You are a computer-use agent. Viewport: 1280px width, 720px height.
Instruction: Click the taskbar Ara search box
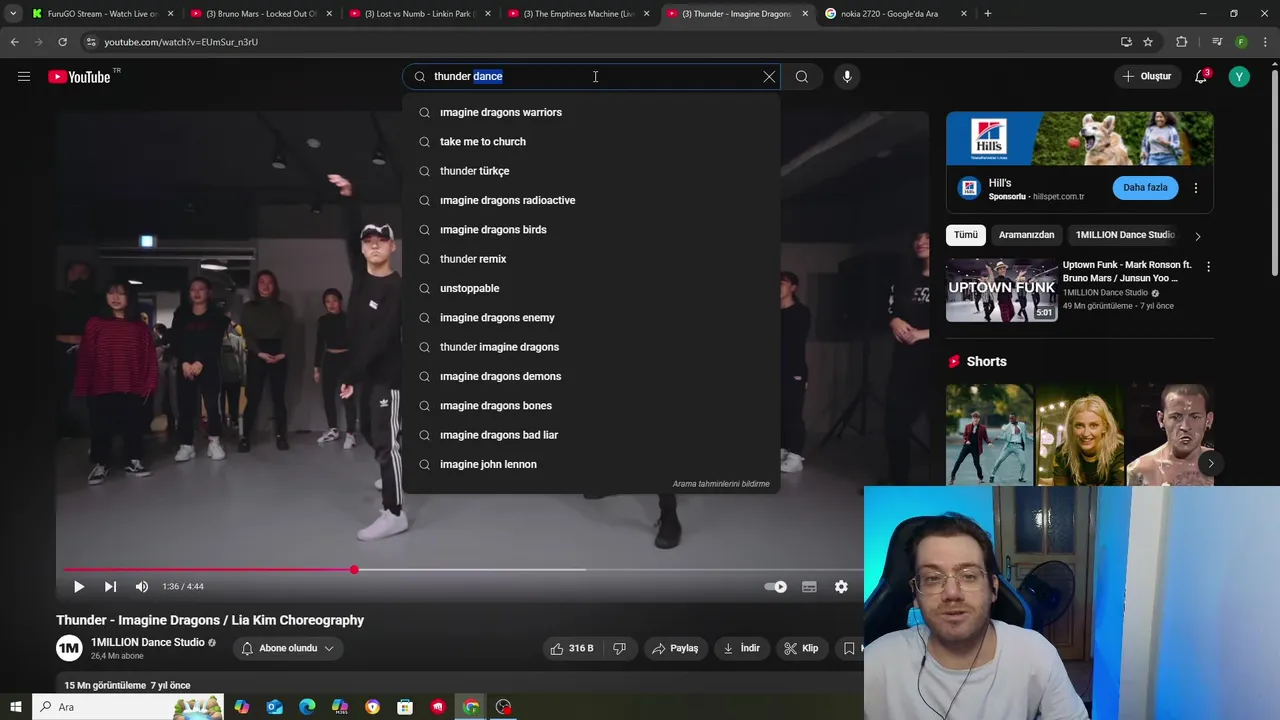tap(130, 707)
